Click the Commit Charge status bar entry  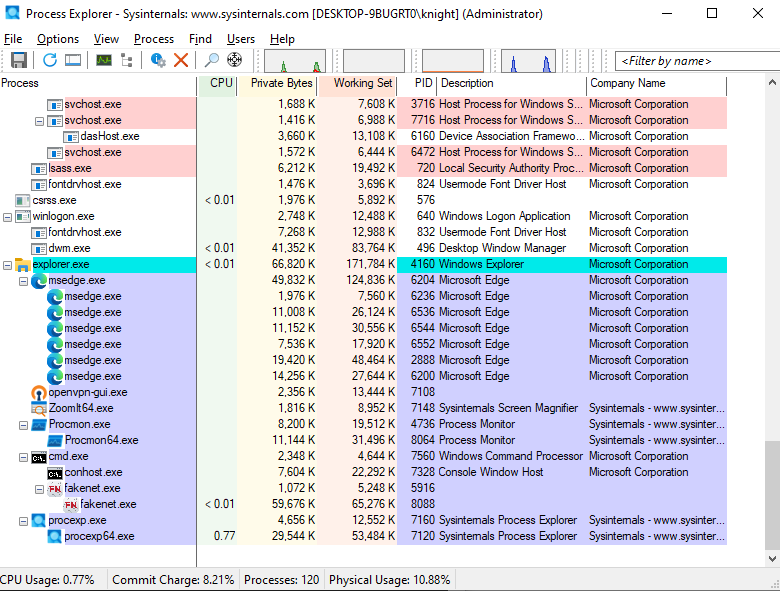(173, 580)
